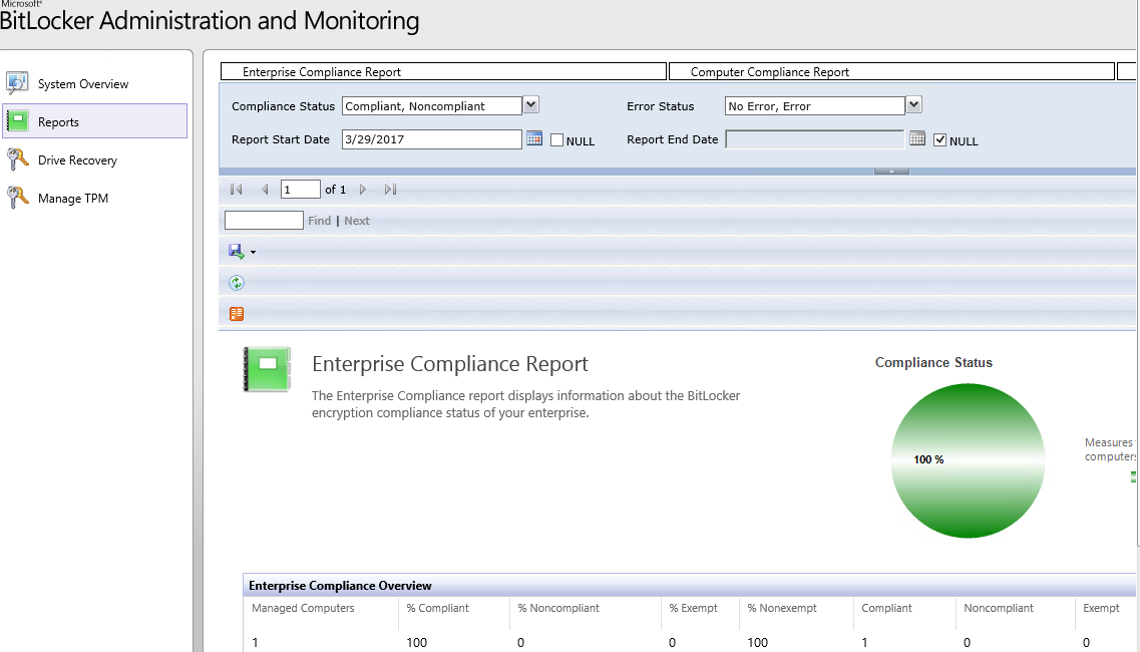Go to the next report page

tap(363, 189)
